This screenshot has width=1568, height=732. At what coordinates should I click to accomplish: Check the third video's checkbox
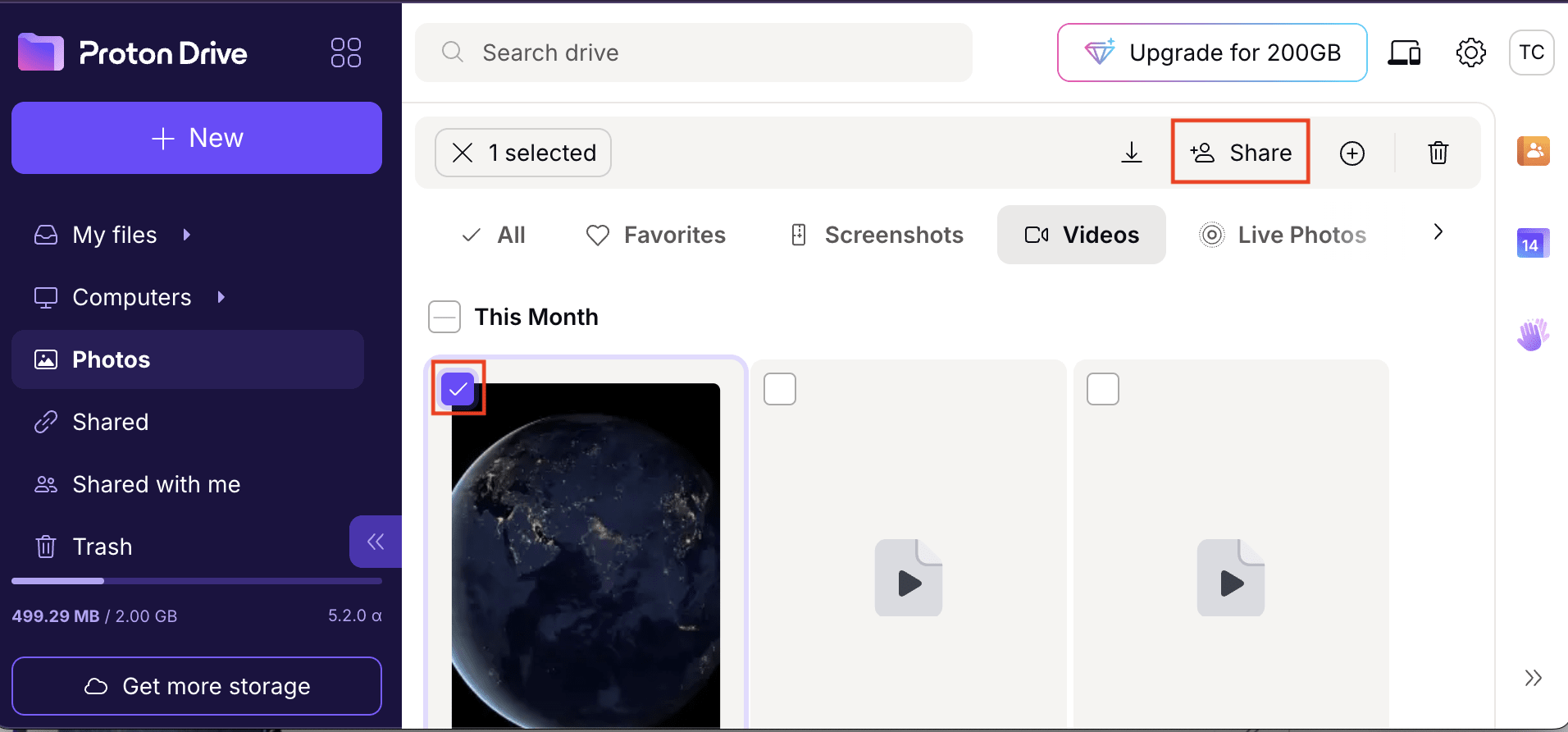[x=1103, y=389]
